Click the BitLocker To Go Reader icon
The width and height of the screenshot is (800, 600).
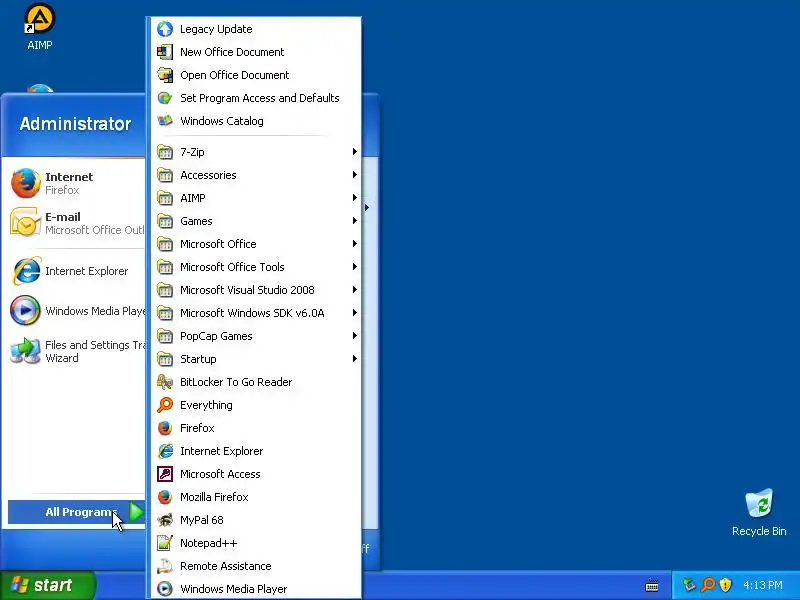coord(165,382)
